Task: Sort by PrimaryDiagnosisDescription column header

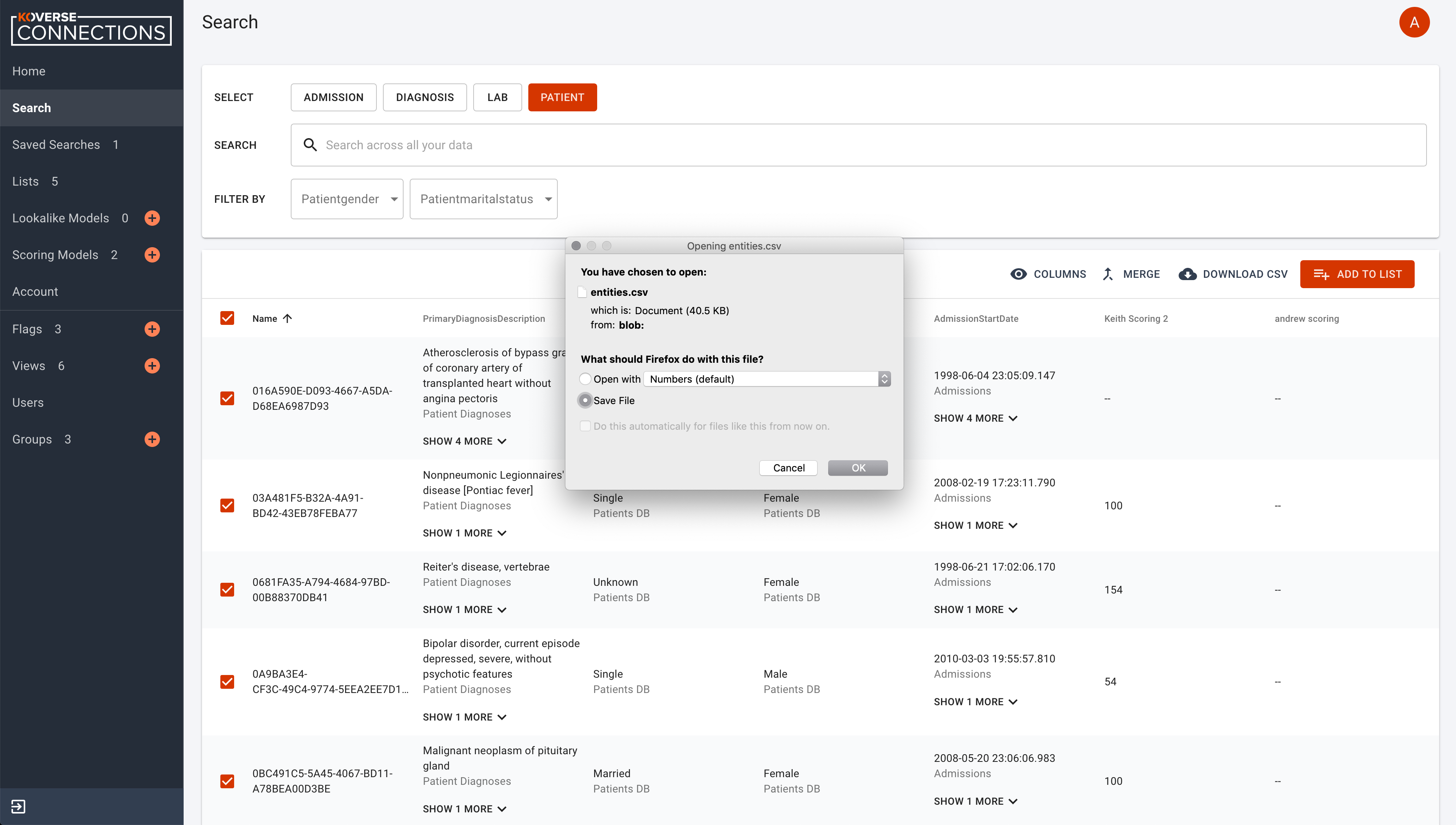Action: pos(484,318)
